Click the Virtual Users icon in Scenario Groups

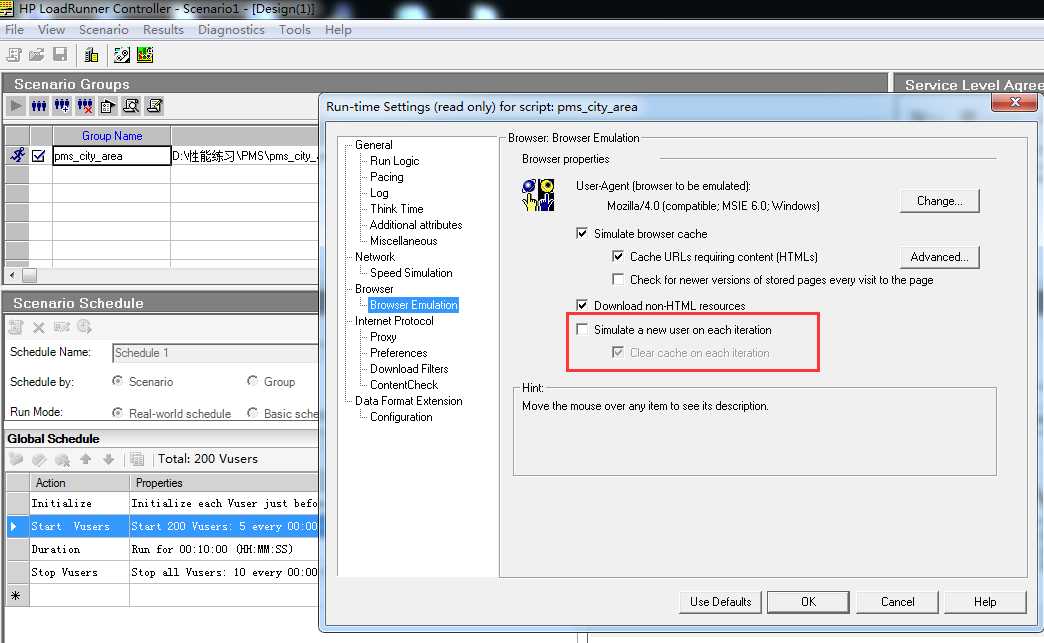point(39,106)
